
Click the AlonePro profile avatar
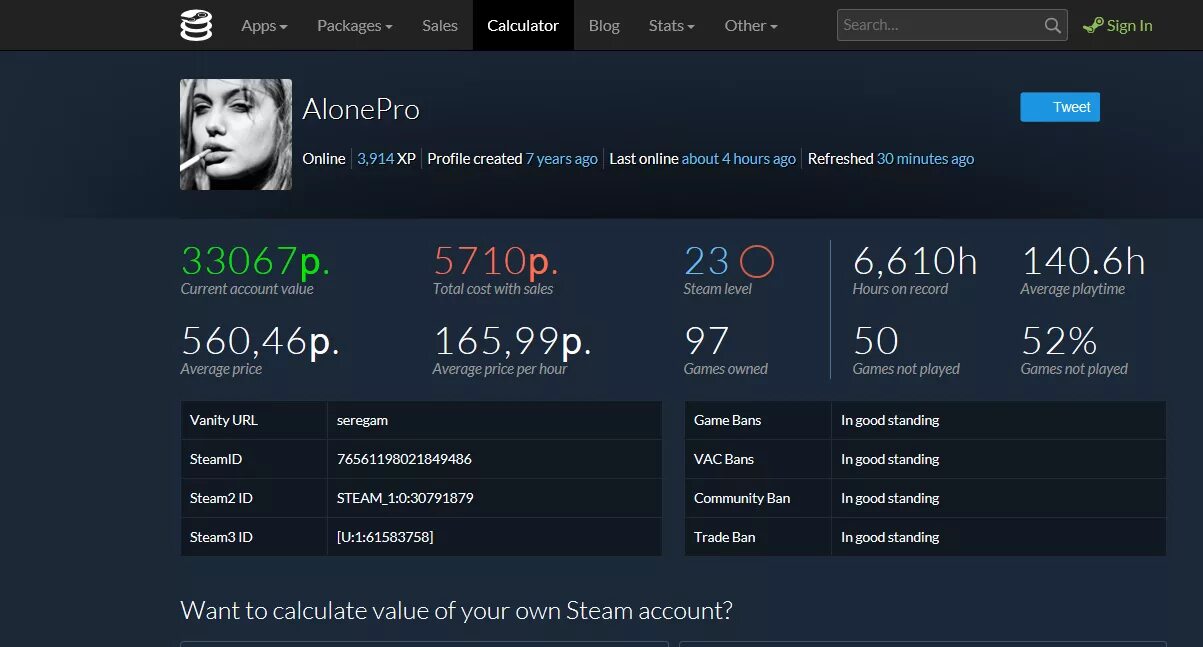[x=236, y=134]
